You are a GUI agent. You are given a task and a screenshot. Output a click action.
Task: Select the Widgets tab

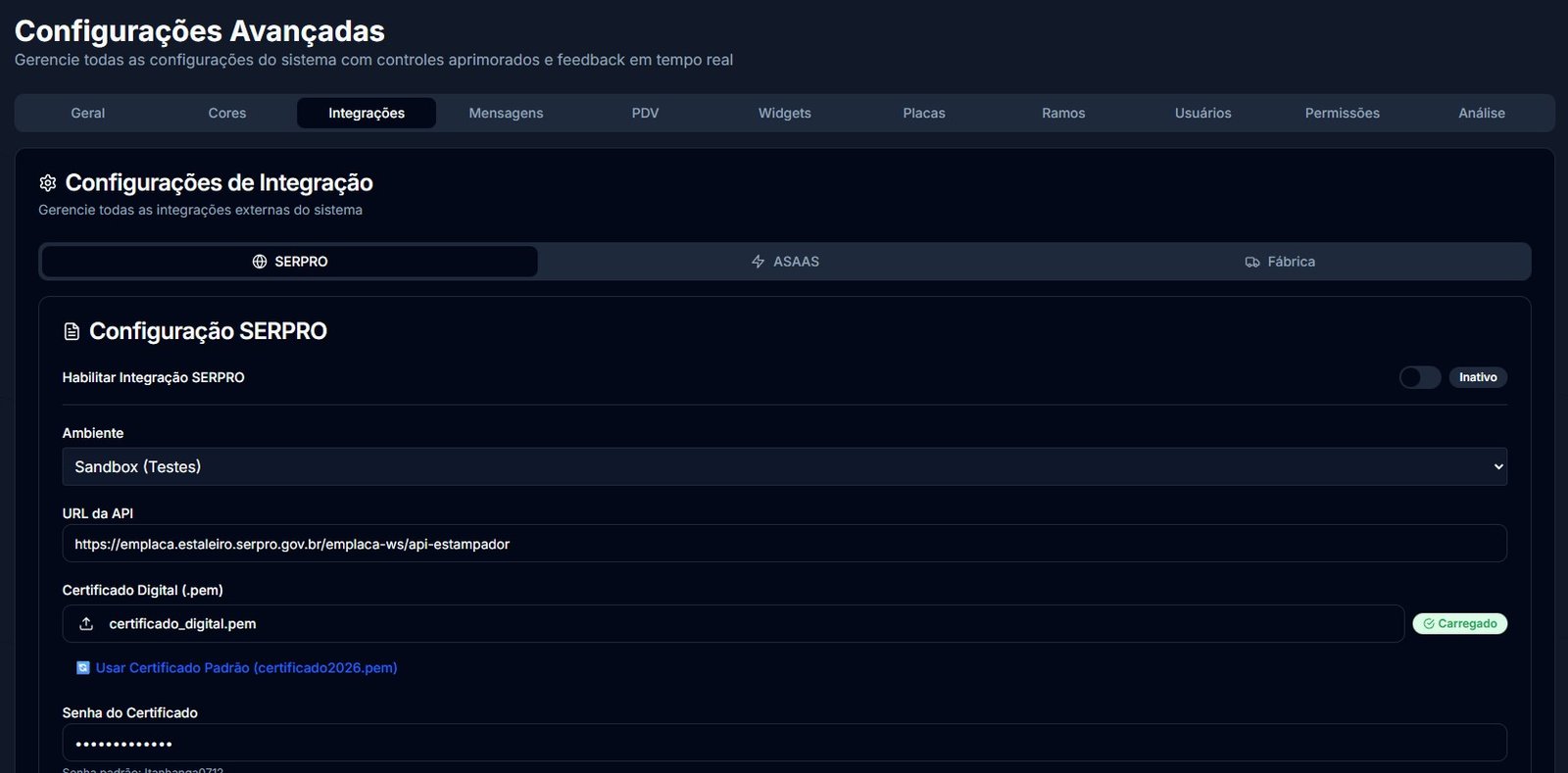[x=784, y=114]
